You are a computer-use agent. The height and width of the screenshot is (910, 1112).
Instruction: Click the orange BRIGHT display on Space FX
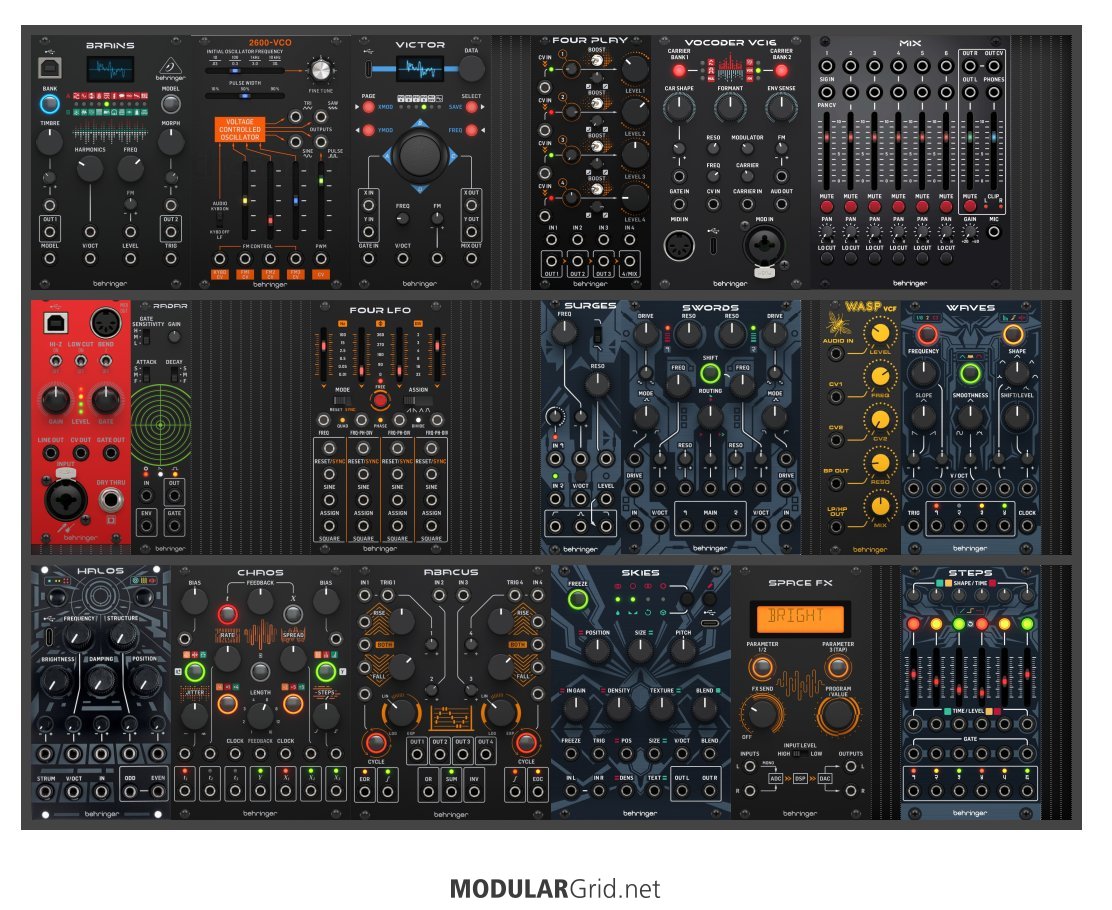click(800, 617)
